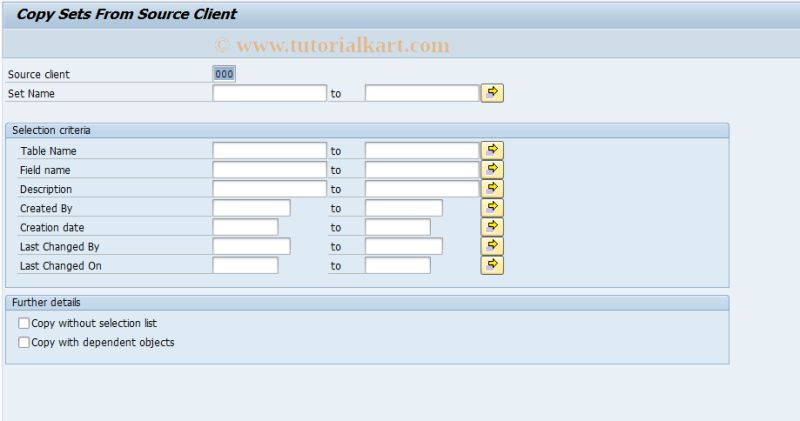This screenshot has width=800, height=421.
Task: Focus Last Changed By to field
Action: (404, 246)
